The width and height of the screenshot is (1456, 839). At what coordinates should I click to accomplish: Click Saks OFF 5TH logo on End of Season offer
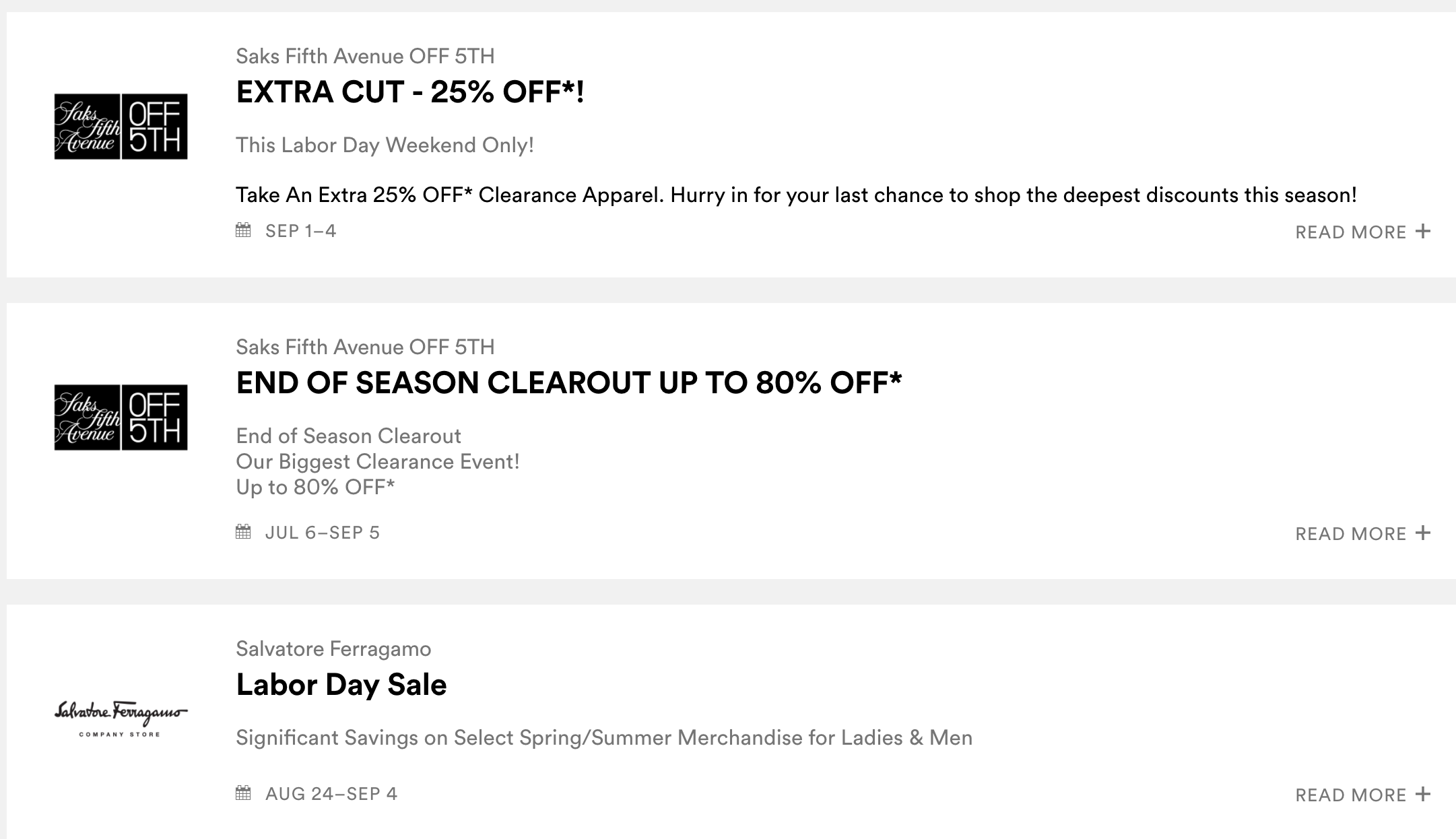121,417
